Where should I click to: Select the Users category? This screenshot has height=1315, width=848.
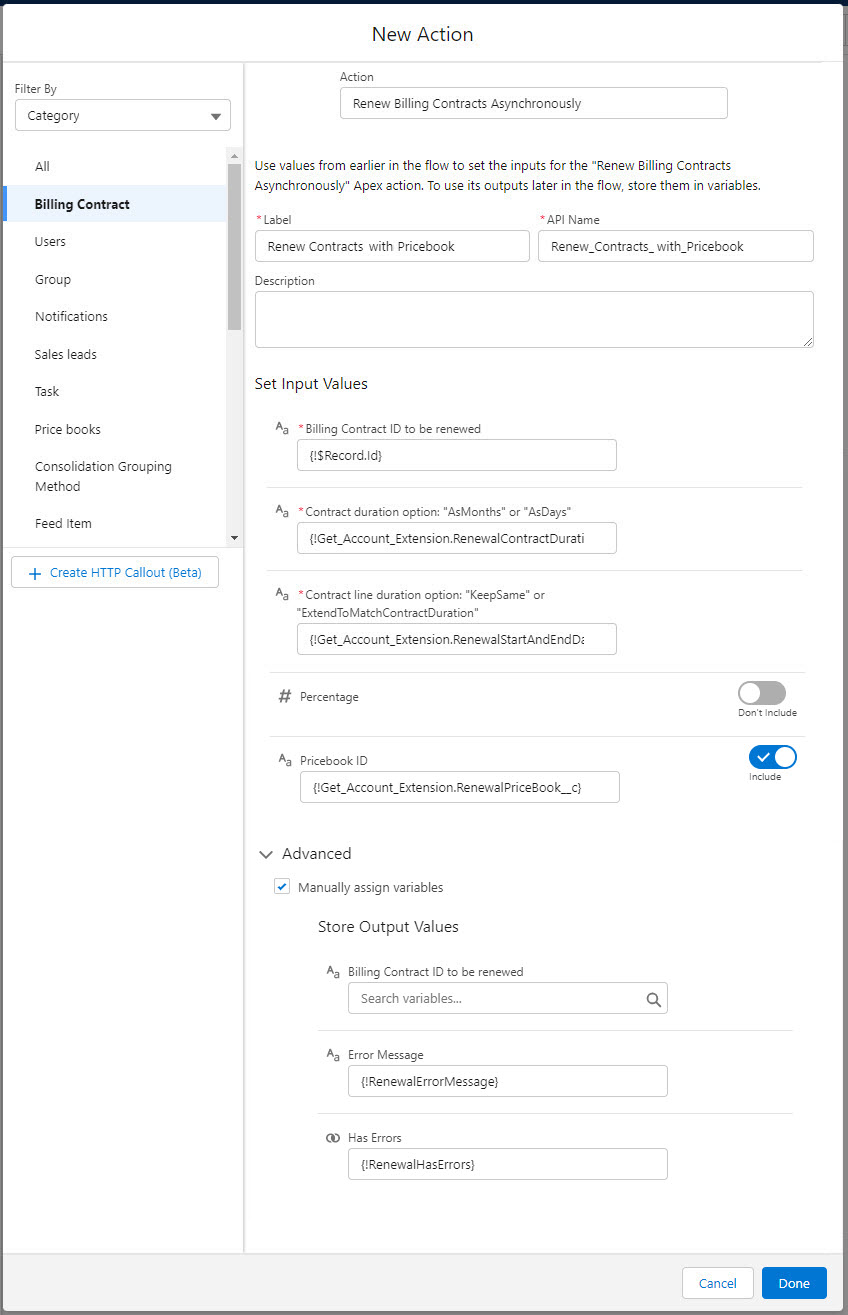[x=50, y=242]
